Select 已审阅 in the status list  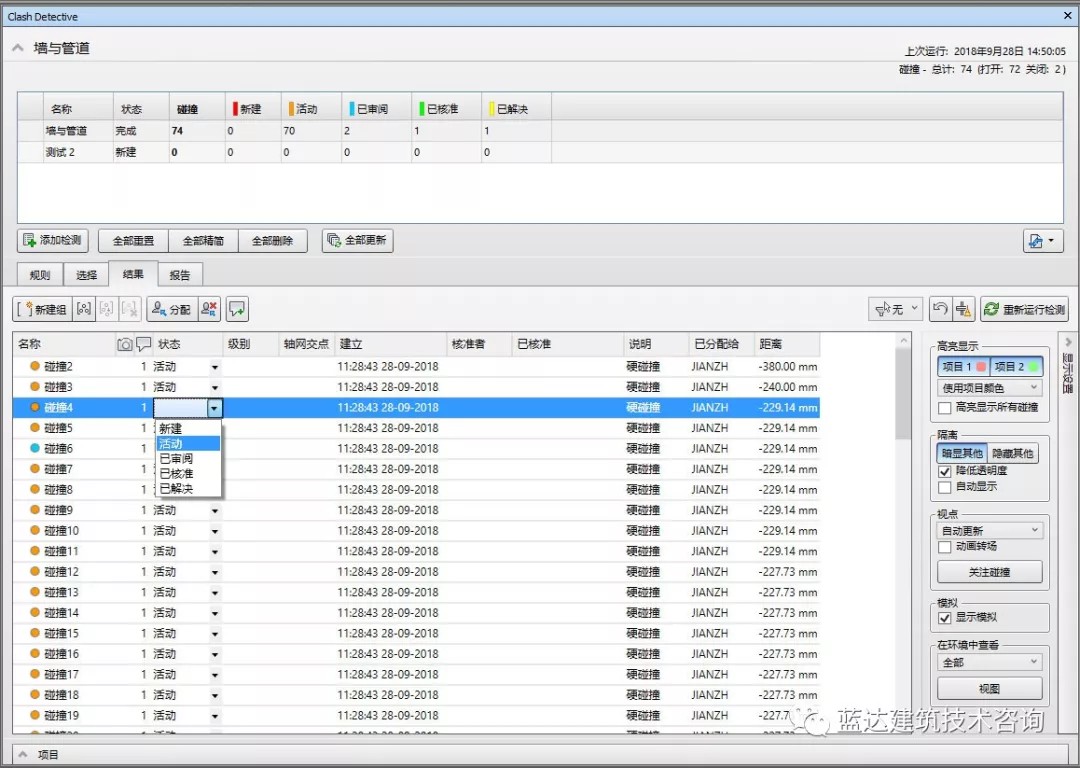point(176,459)
